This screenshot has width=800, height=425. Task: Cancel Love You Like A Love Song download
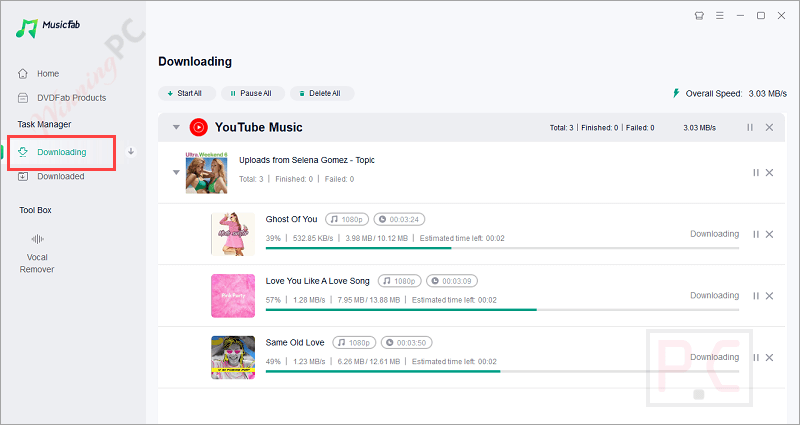point(769,296)
